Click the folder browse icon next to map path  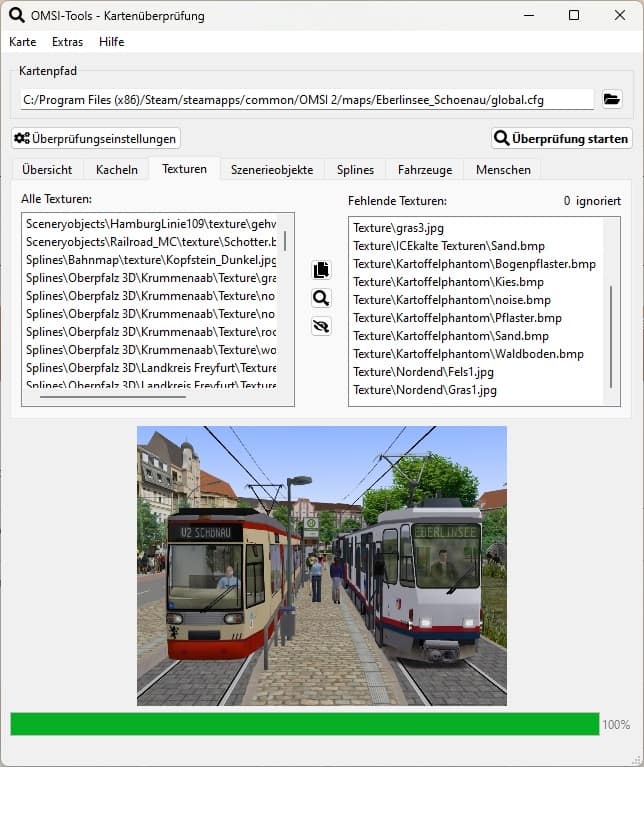pos(612,99)
